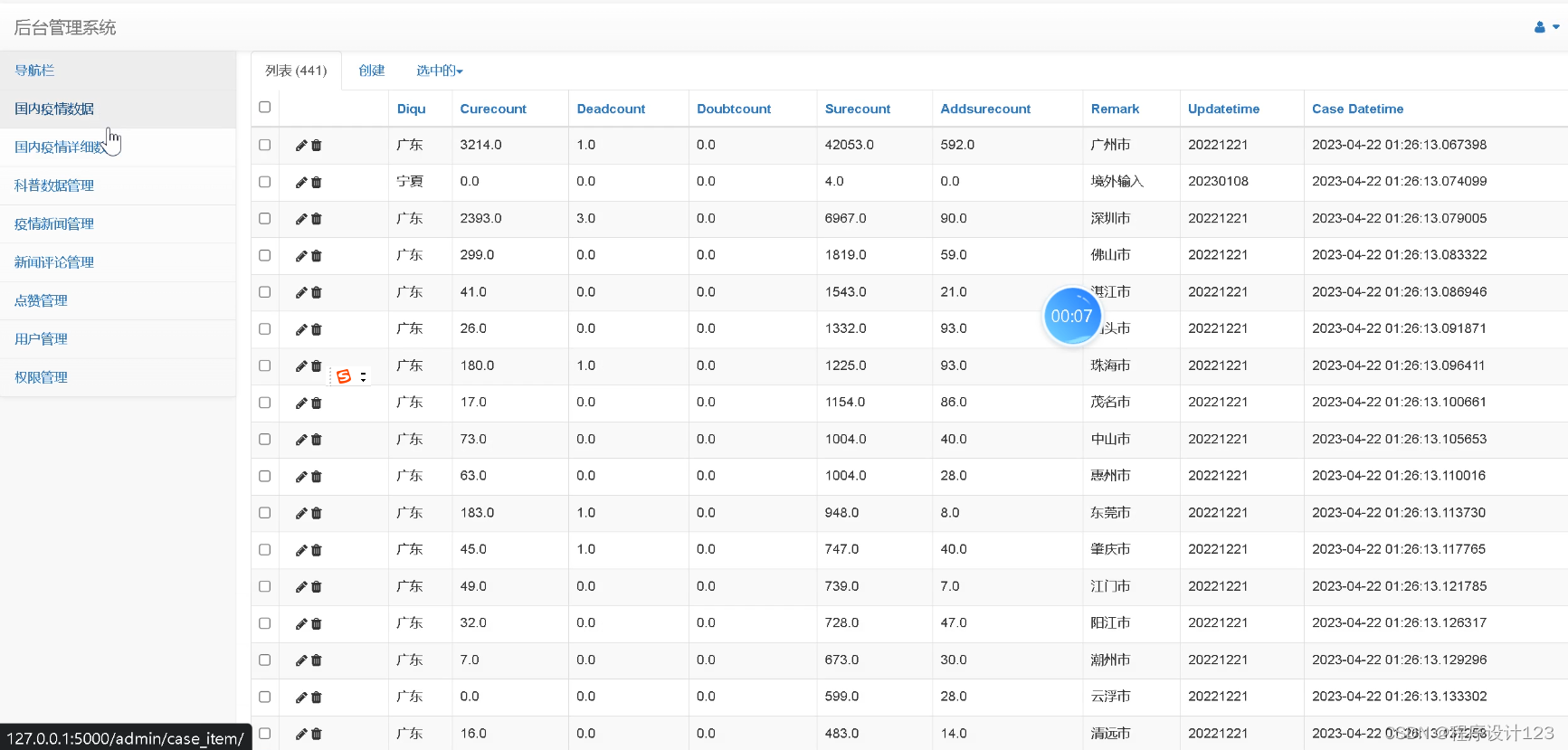Check the checkbox for 佛山市 row

[264, 255]
